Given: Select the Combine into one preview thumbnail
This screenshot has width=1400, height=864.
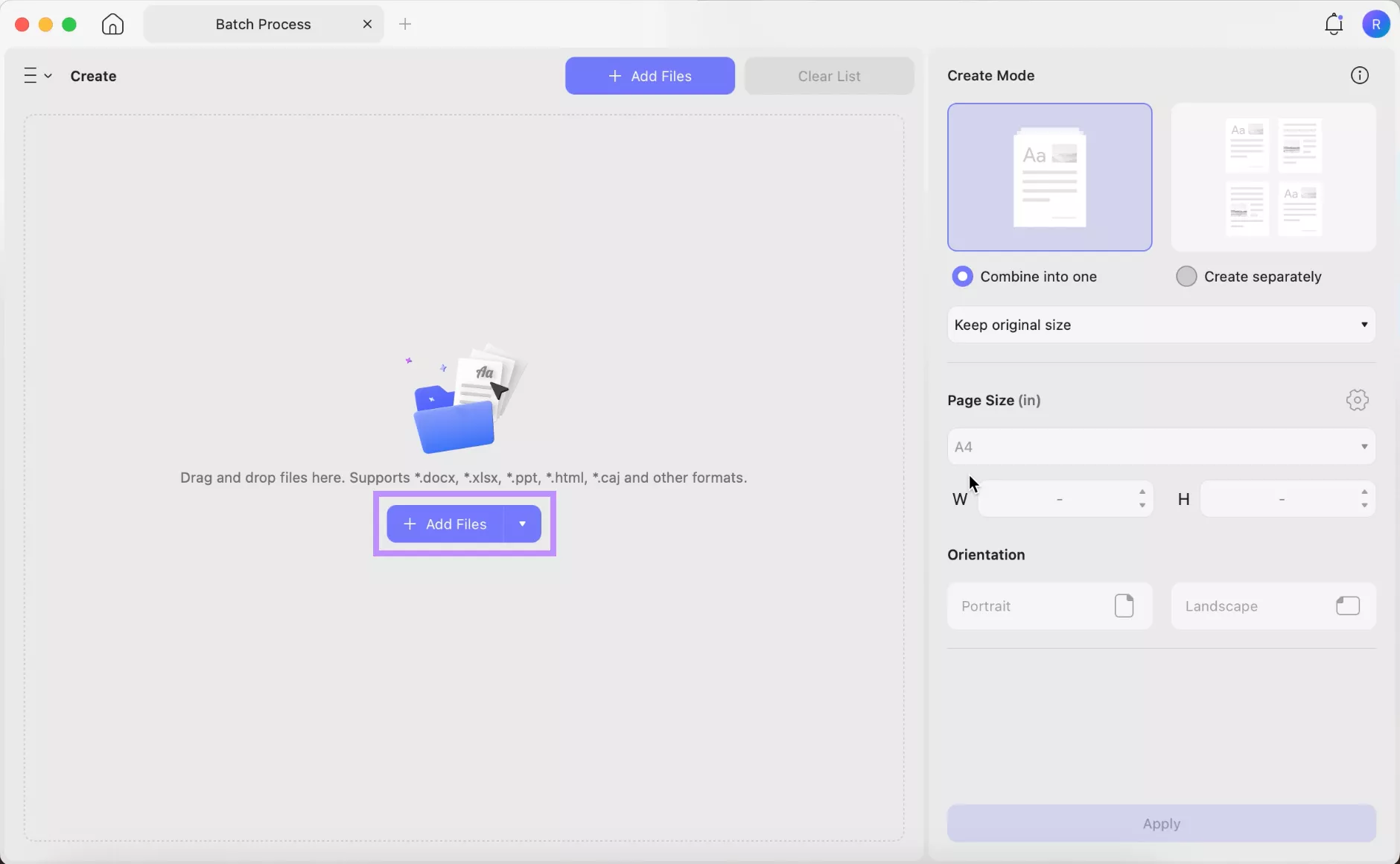Looking at the screenshot, I should click(1049, 177).
